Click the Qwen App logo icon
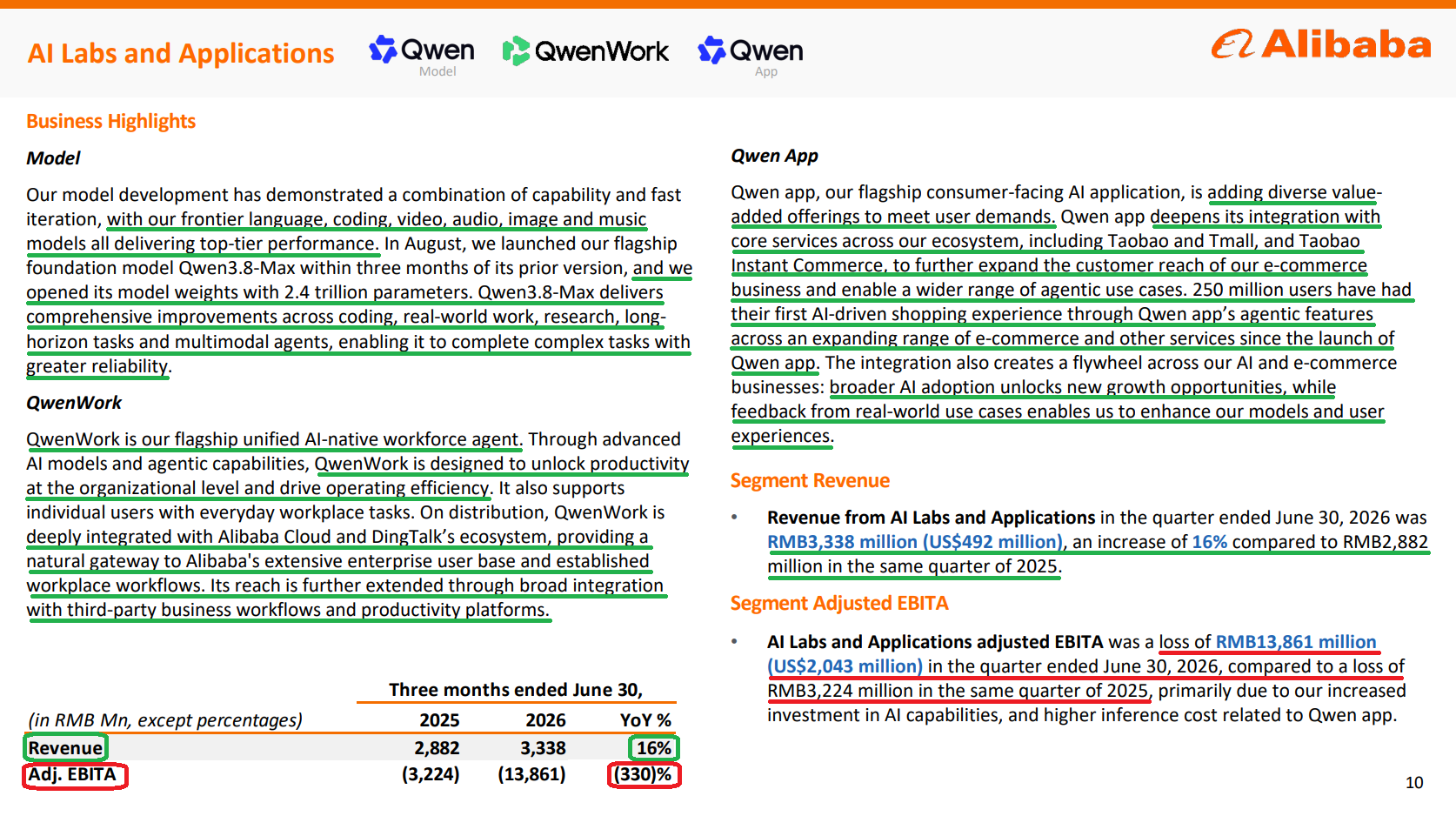This screenshot has width=1456, height=816. click(x=711, y=50)
